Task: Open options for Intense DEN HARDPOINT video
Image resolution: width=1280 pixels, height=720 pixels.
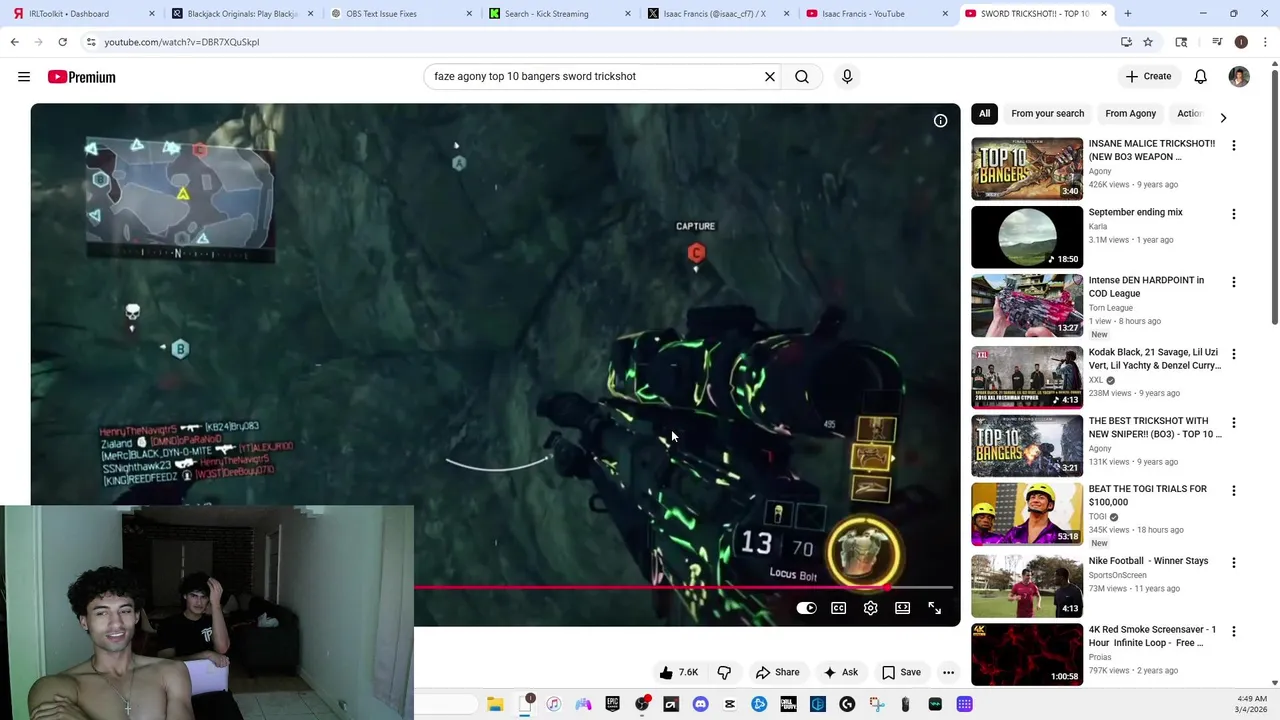Action: 1233,283
